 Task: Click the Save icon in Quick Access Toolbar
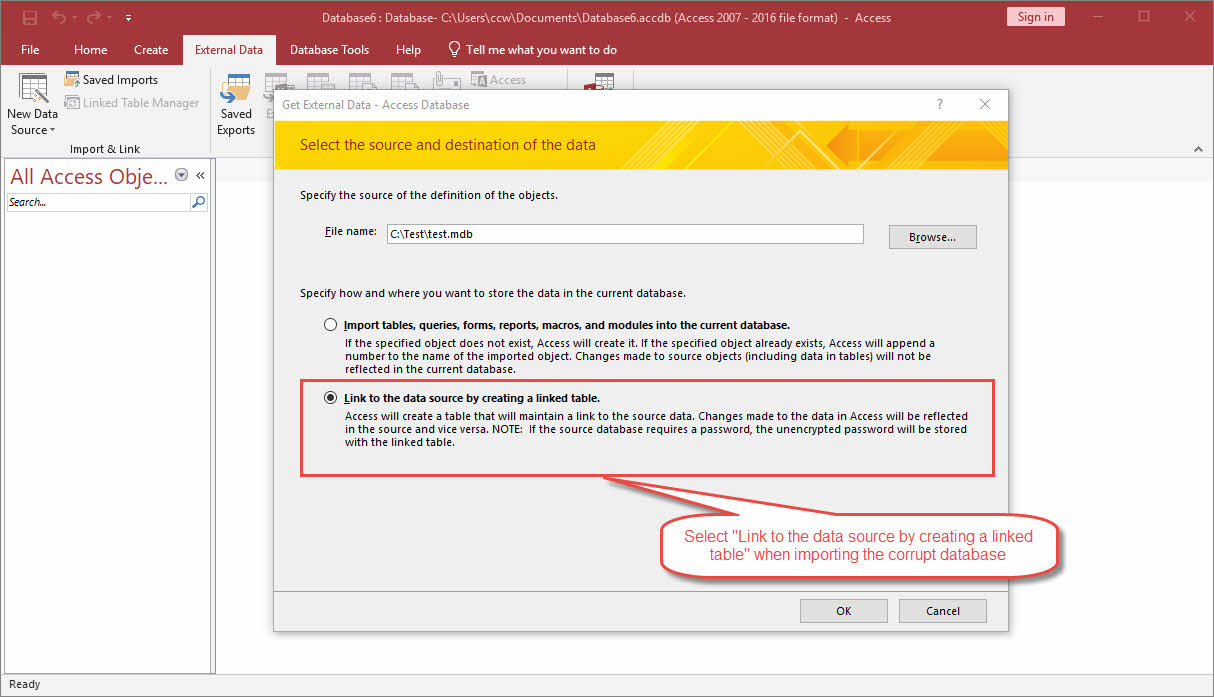coord(29,17)
